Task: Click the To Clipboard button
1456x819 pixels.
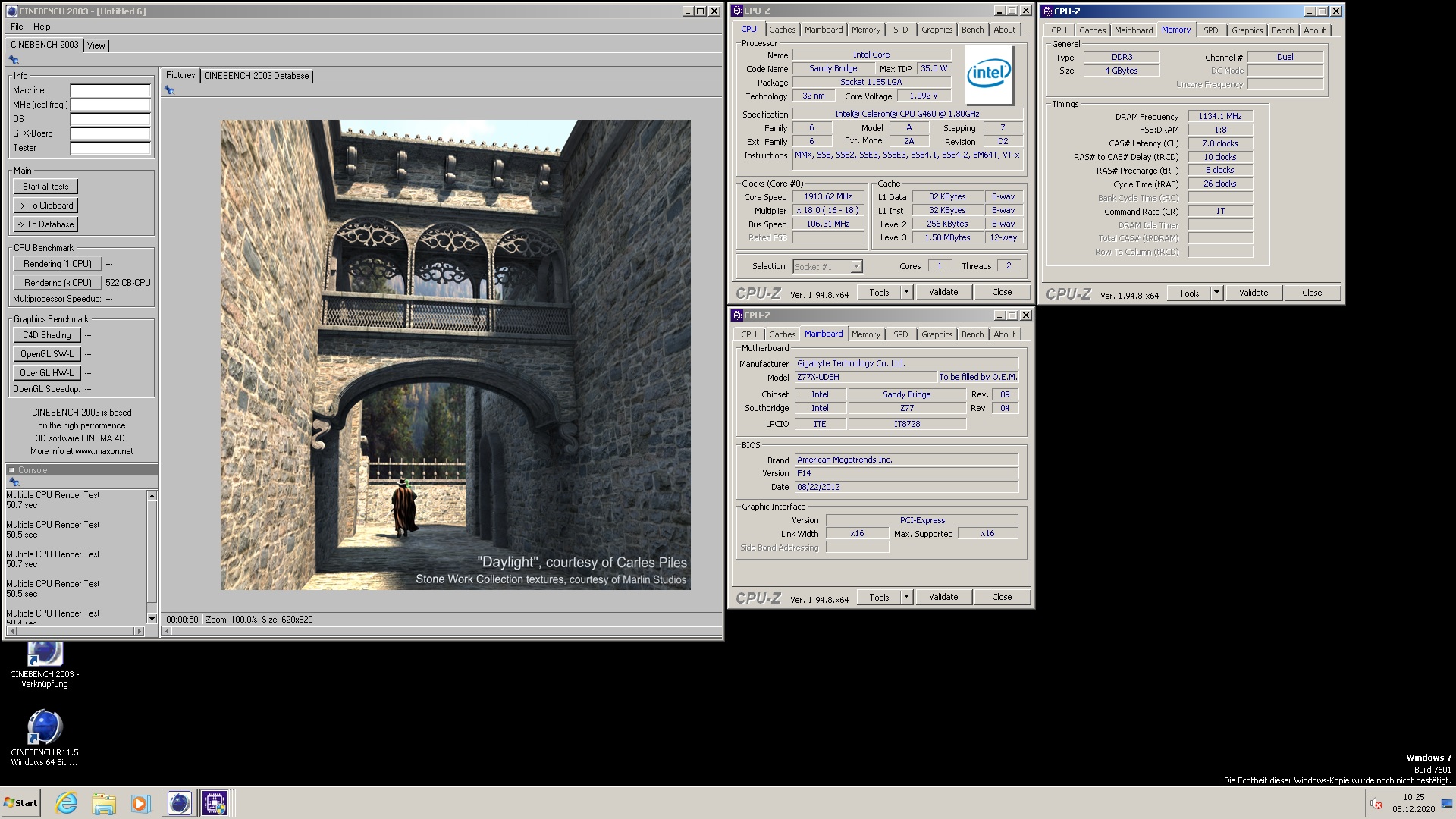Action: tap(45, 206)
